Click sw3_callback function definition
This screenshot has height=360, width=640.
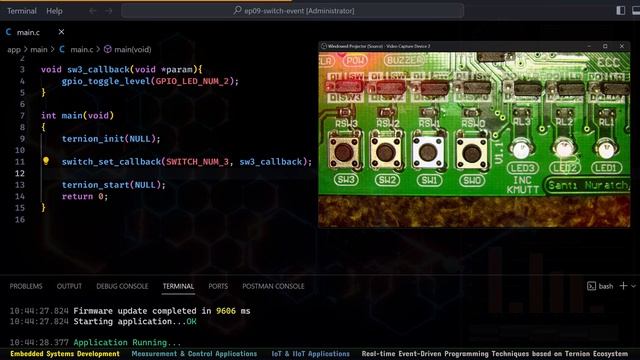[98, 69]
